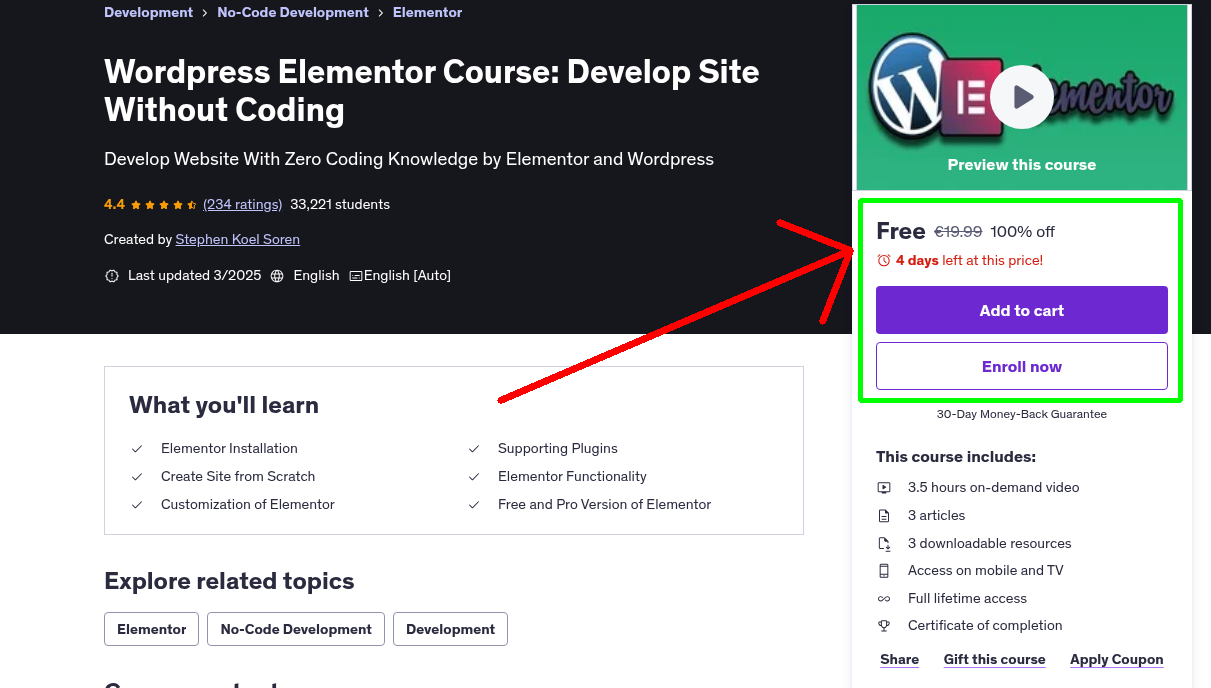
Task: Click the Add to cart button
Action: (x=1022, y=310)
